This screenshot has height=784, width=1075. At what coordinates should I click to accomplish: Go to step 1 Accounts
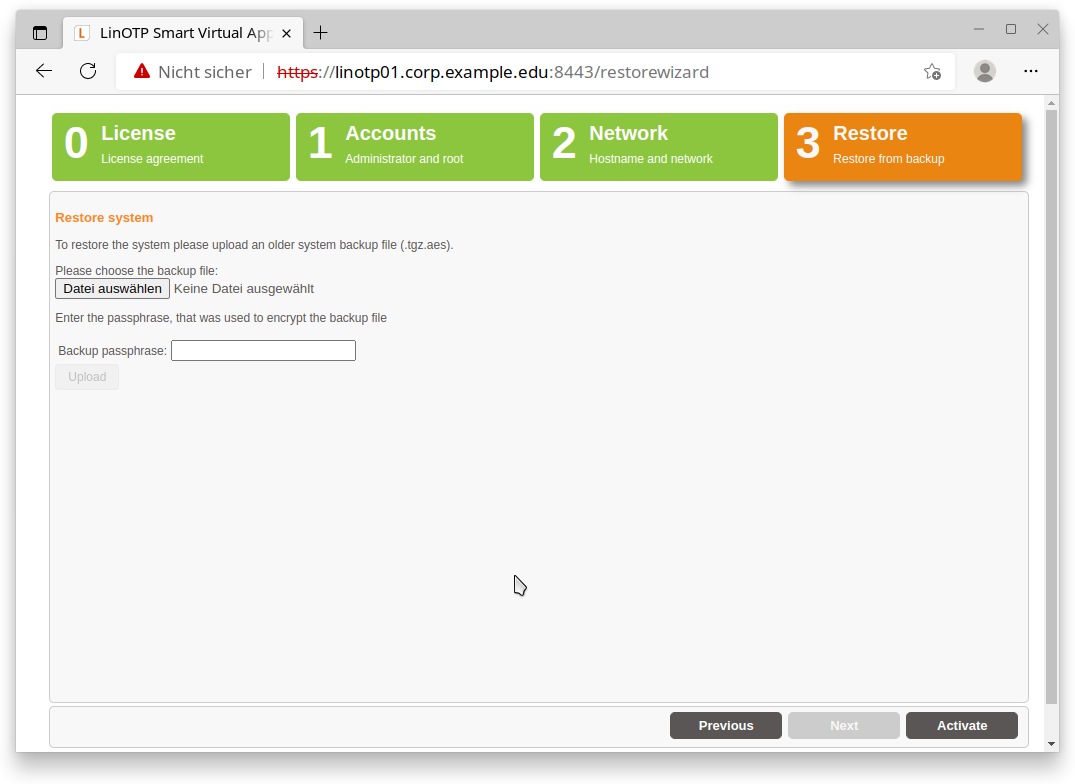[415, 147]
